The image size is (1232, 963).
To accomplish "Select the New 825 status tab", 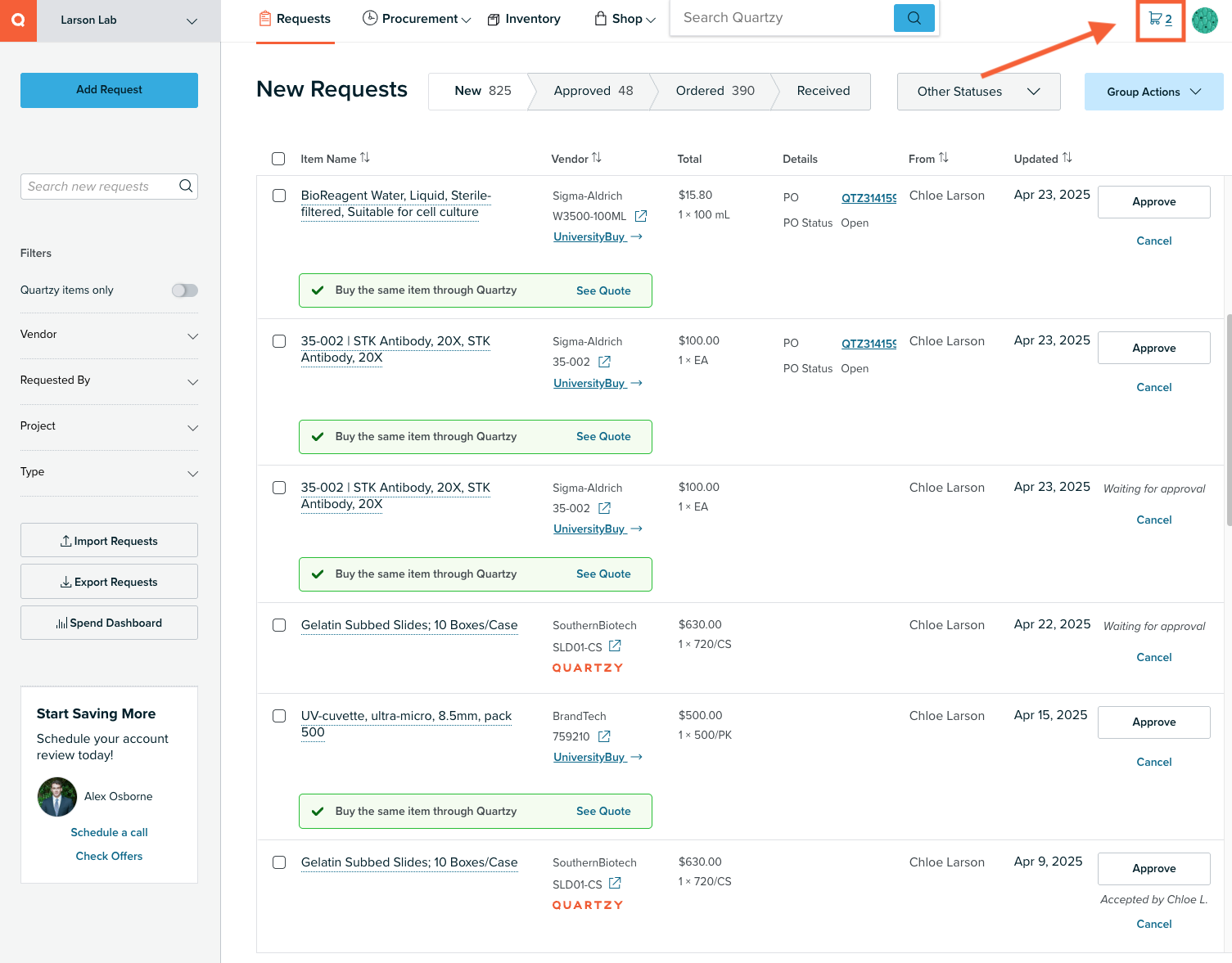I will tap(482, 91).
